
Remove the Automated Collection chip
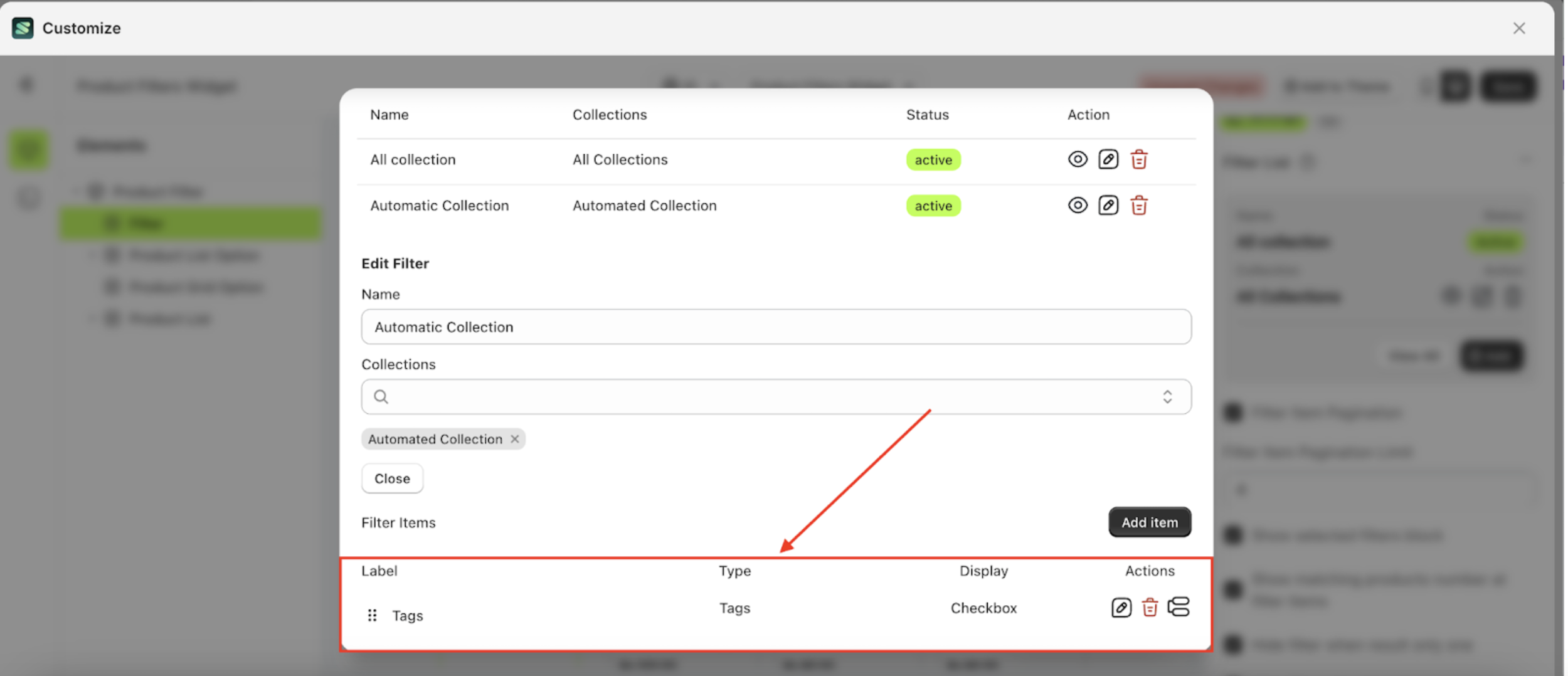click(516, 440)
